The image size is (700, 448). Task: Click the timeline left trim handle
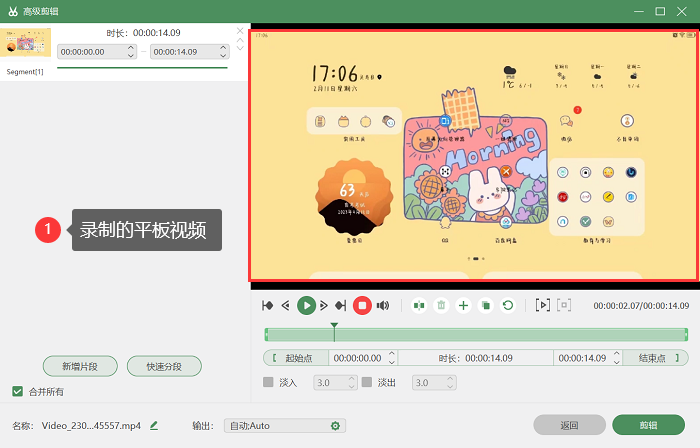pyautogui.click(x=267, y=335)
